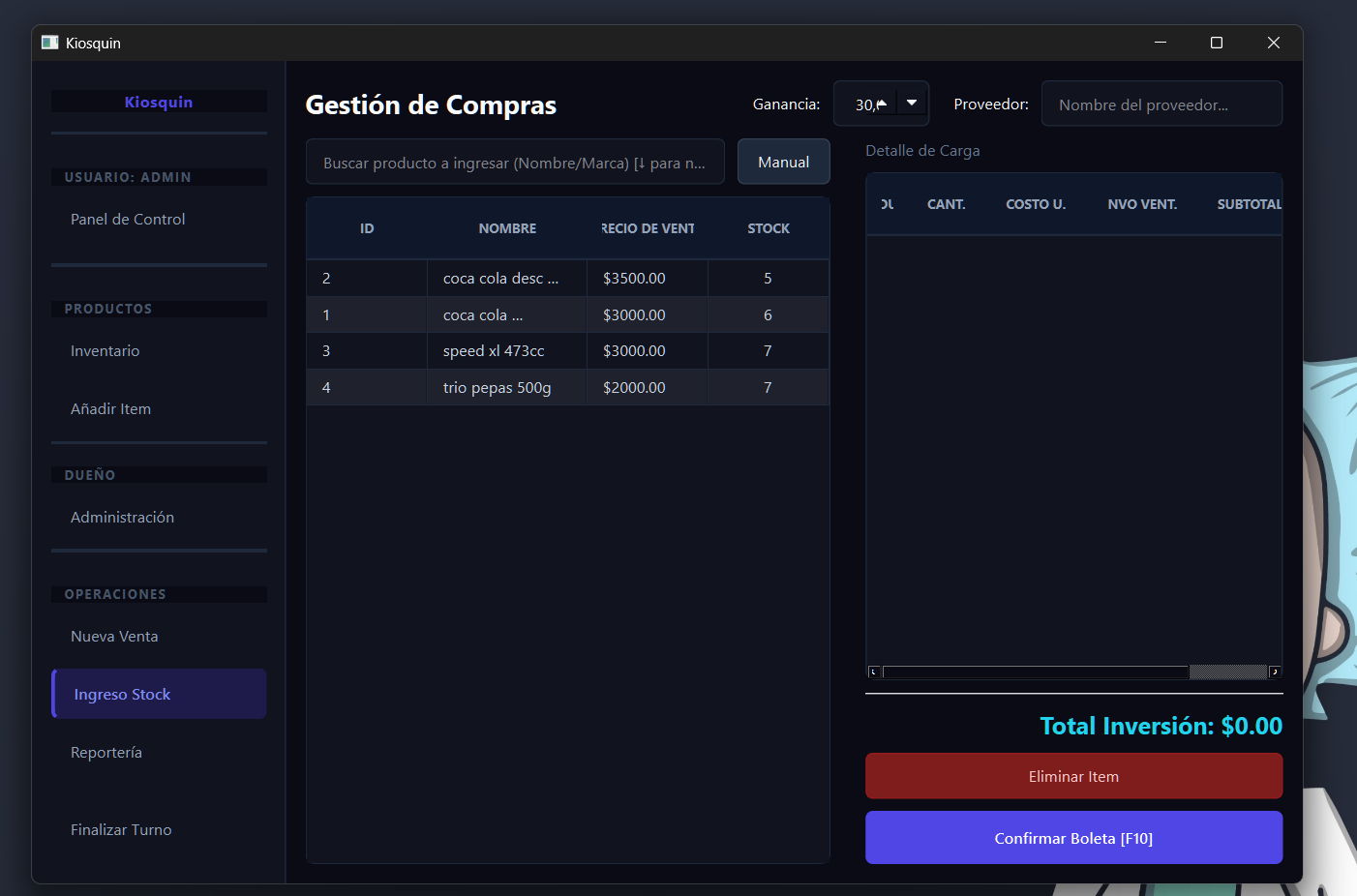Click the left arrow of the Detalle scrollbar
1357x896 pixels.
(872, 671)
